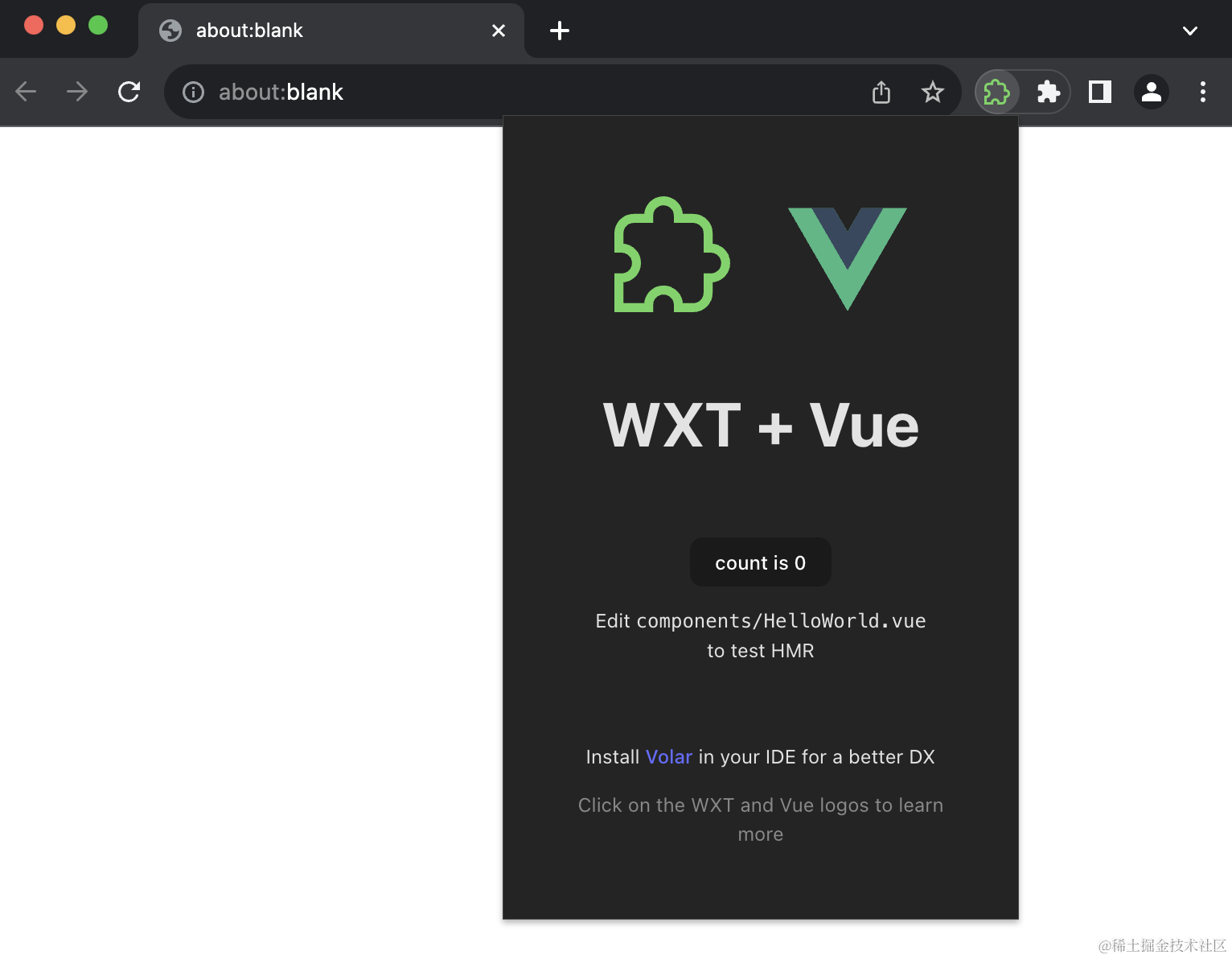The height and width of the screenshot is (959, 1232).
Task: Click the browser profile avatar icon
Action: [x=1151, y=92]
